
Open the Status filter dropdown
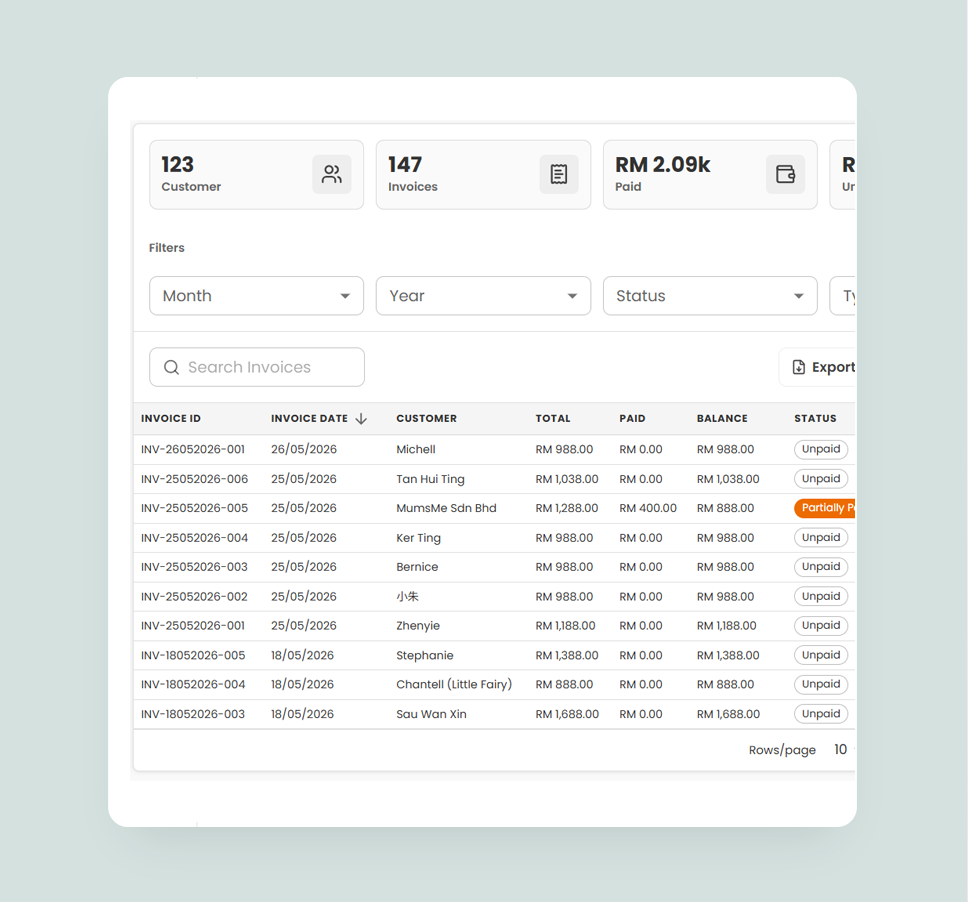point(710,296)
